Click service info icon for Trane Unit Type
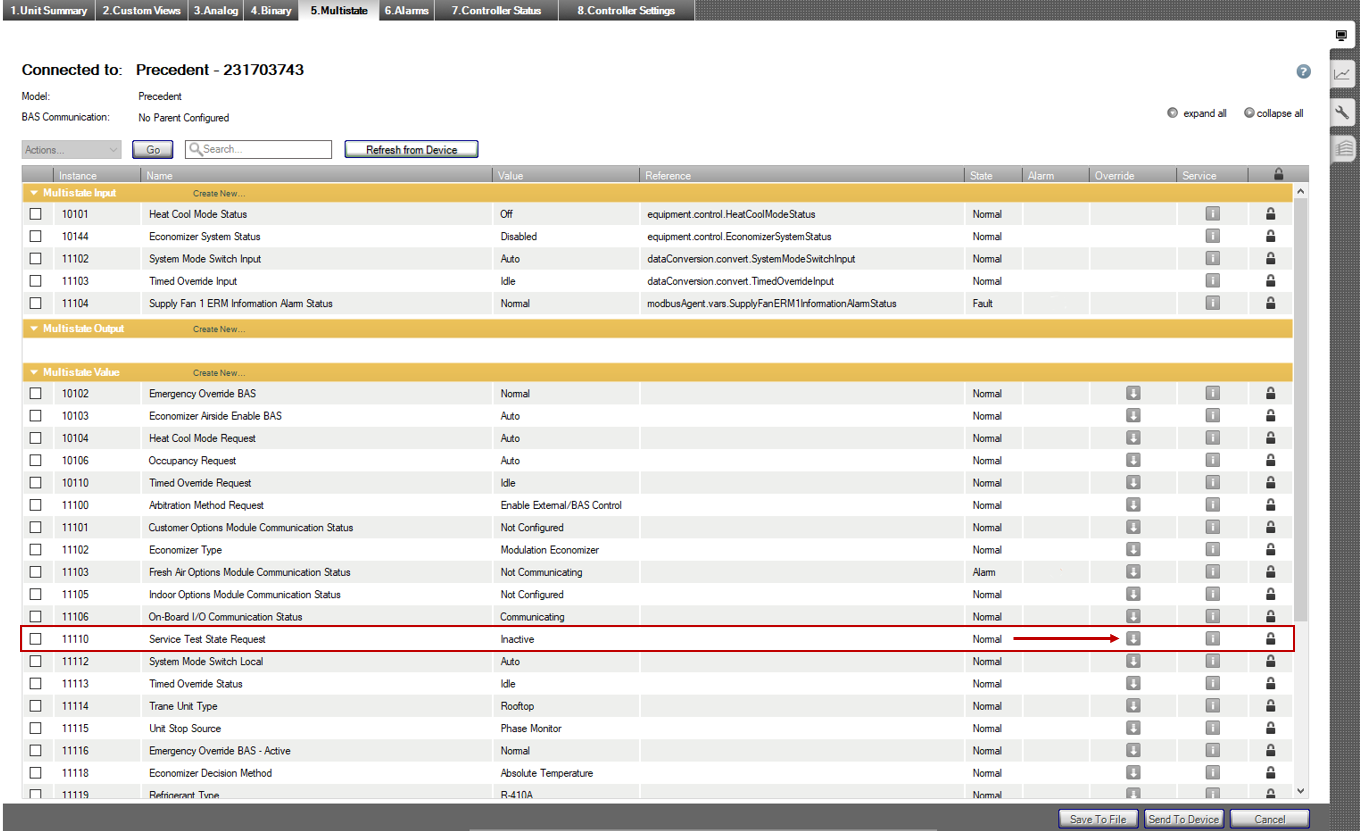The width and height of the screenshot is (1361, 831). pos(1212,706)
